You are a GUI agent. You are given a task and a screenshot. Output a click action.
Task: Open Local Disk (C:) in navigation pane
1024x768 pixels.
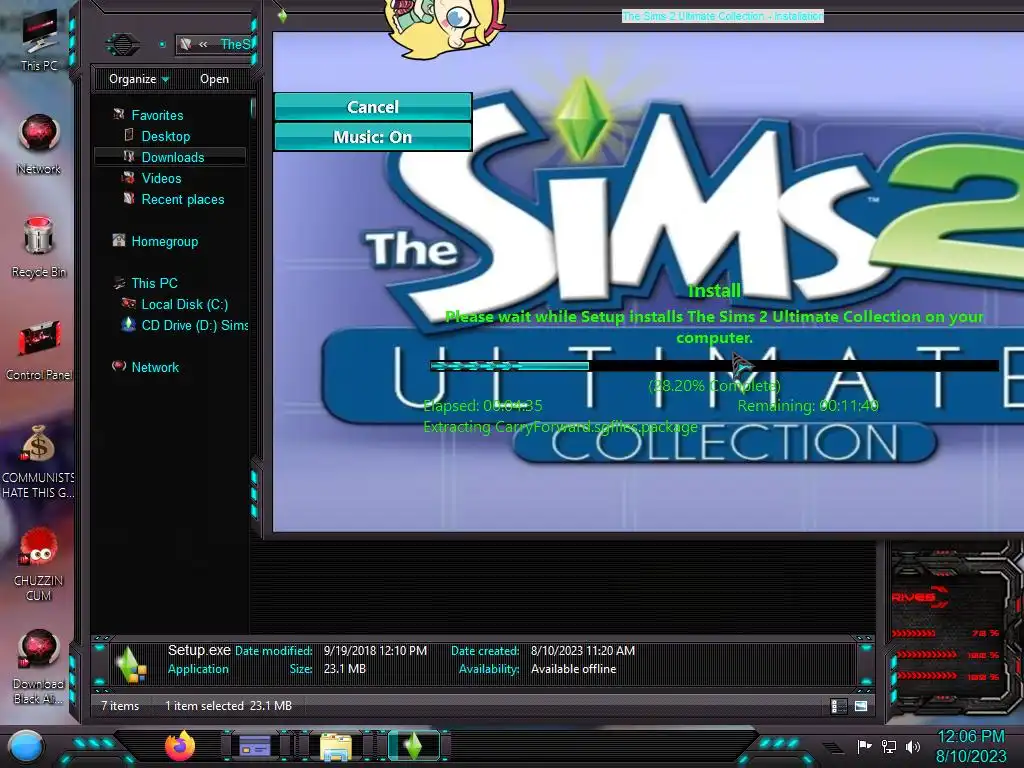tap(185, 304)
